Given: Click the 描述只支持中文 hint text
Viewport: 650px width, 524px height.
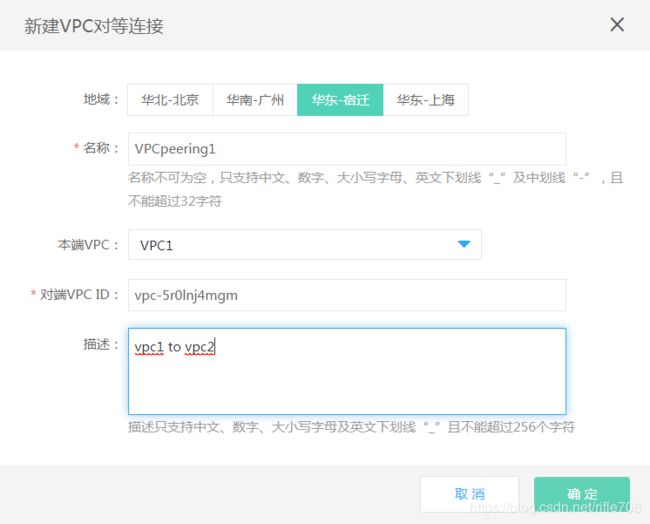Looking at the screenshot, I should click(351, 427).
